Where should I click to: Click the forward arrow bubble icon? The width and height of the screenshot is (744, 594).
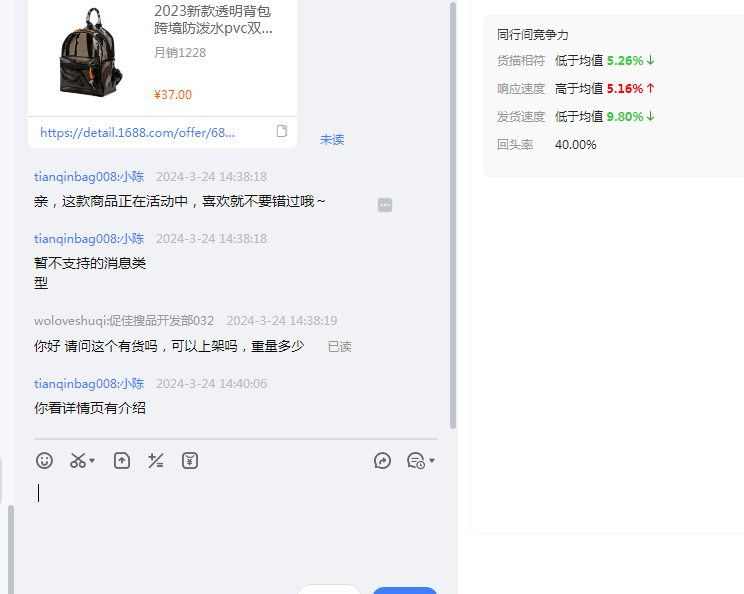pos(382,461)
